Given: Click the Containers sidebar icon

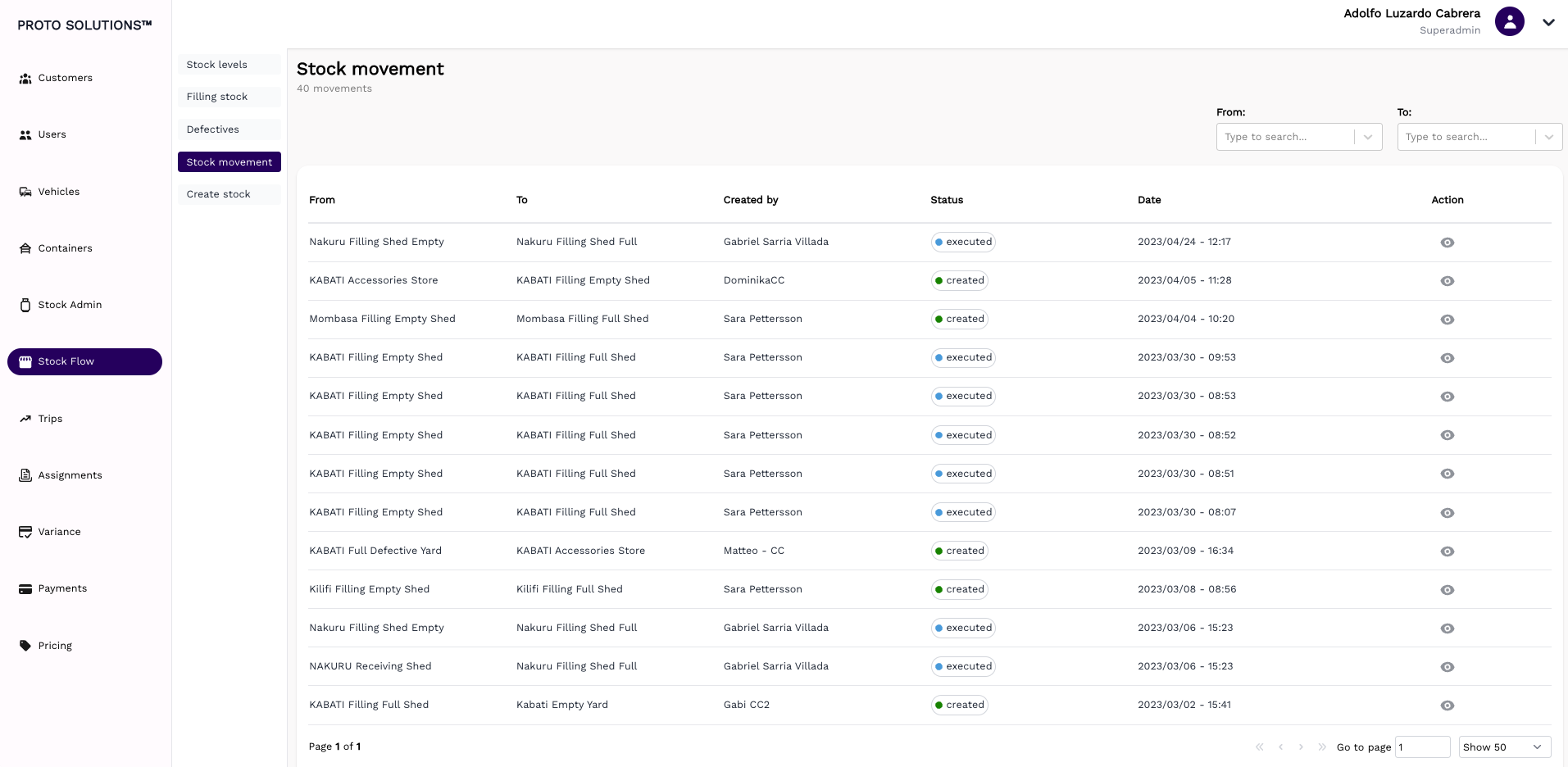Looking at the screenshot, I should 25,248.
